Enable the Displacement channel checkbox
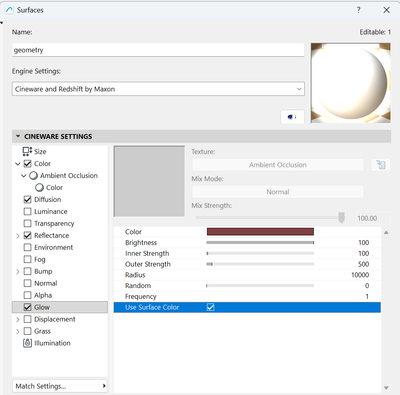This screenshot has width=400, height=395. pyautogui.click(x=28, y=319)
